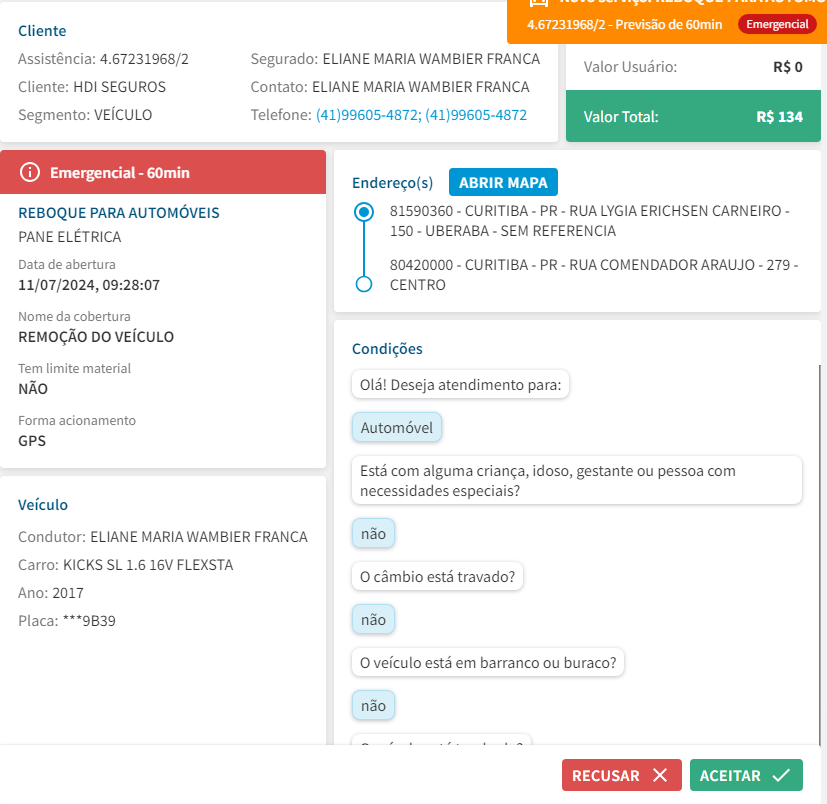Click the red Emergencial badge in the notification
This screenshot has height=804, width=827.
(x=776, y=24)
